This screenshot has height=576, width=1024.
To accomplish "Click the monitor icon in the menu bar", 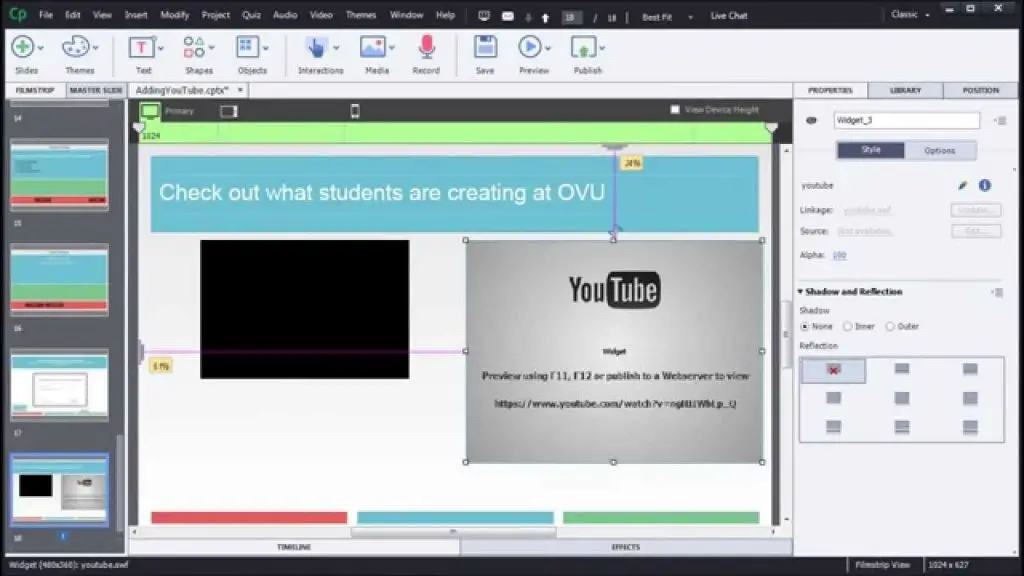I will 484,16.
